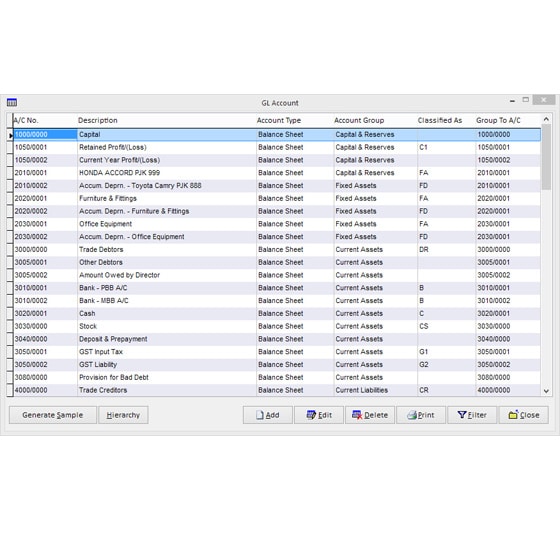Click the Print button
The width and height of the screenshot is (560, 560).
click(x=421, y=415)
